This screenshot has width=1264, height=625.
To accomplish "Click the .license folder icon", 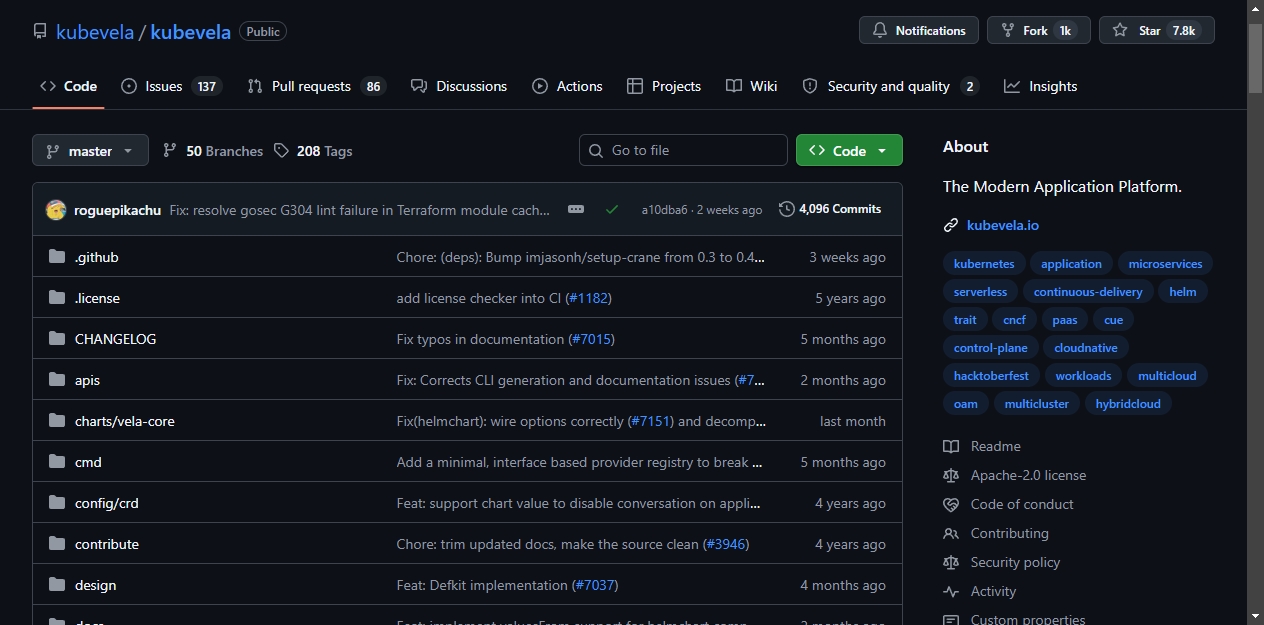I will (57, 298).
